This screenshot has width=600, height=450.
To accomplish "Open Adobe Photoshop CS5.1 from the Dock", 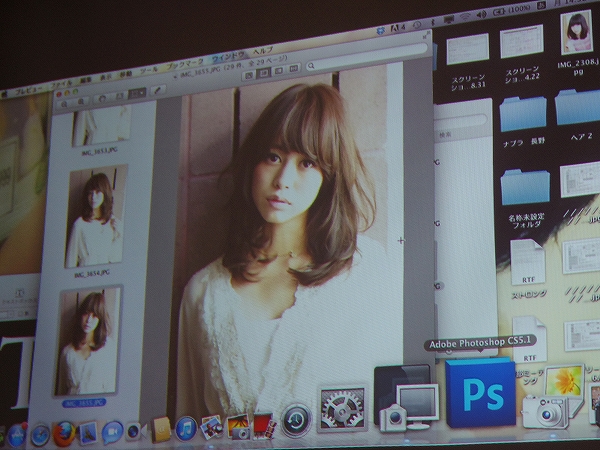I will click(x=481, y=392).
